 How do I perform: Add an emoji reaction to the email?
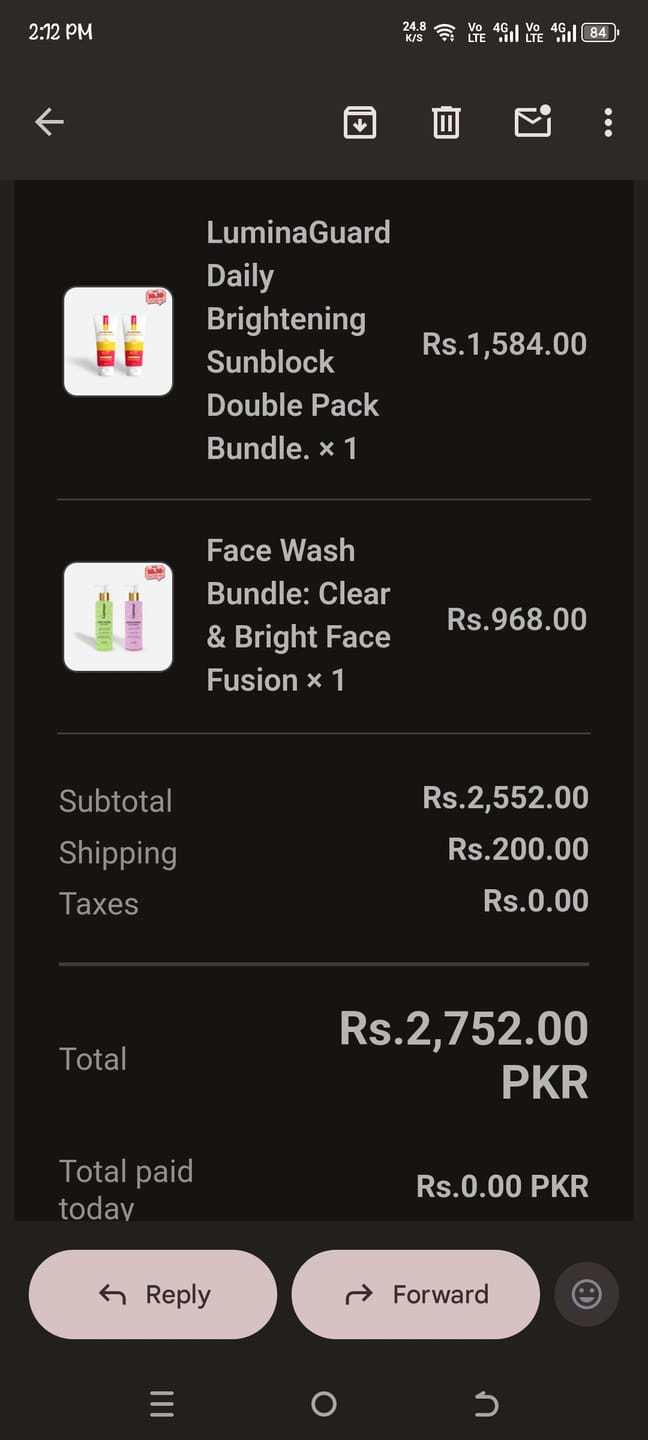click(x=587, y=1294)
